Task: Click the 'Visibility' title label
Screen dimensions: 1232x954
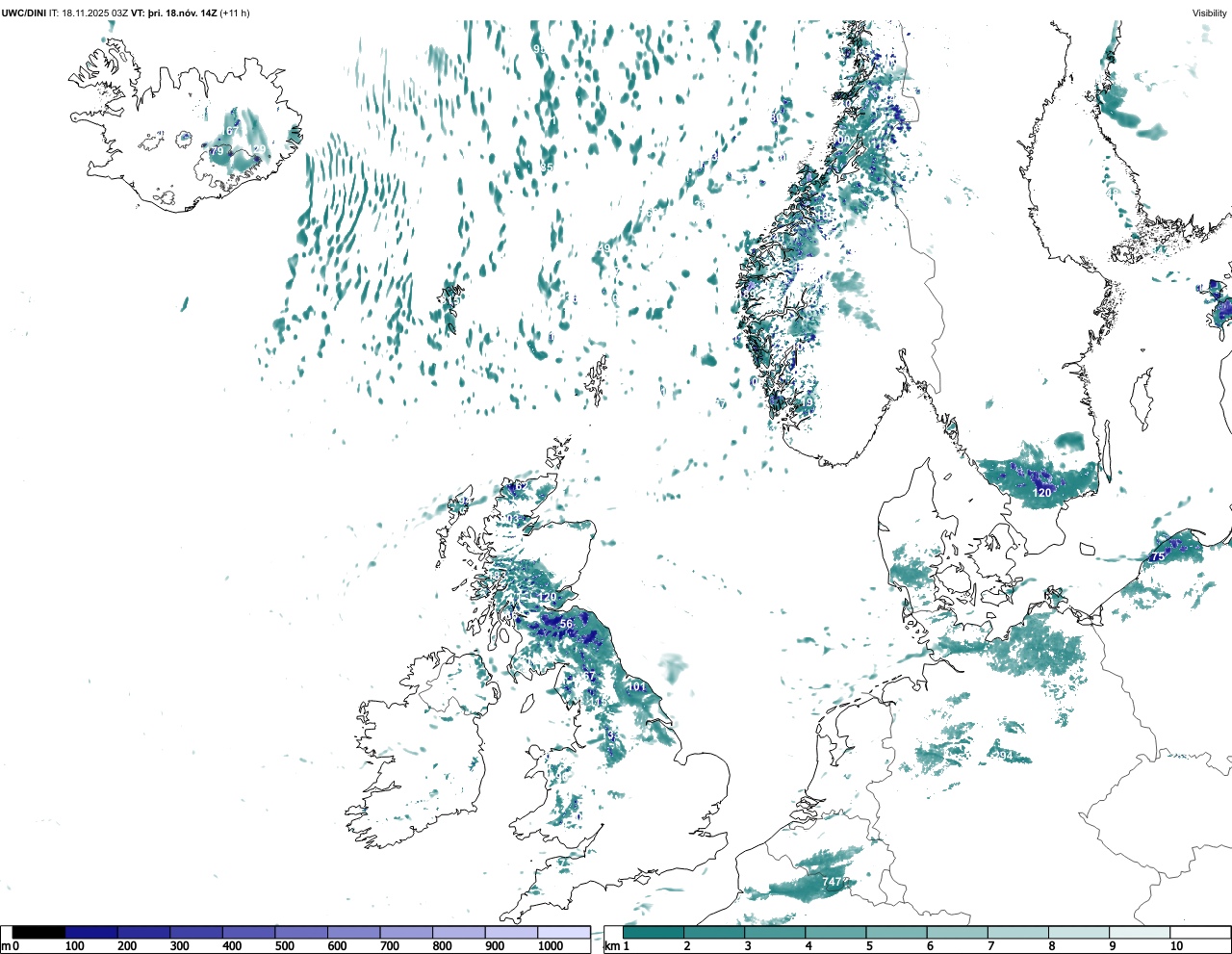Action: click(1210, 13)
